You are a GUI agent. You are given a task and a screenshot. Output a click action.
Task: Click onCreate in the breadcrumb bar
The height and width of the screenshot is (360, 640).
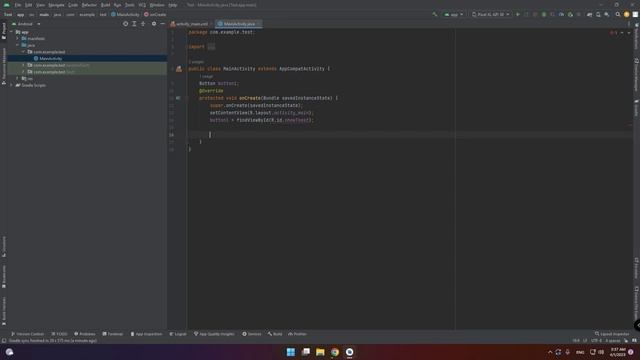[155, 14]
